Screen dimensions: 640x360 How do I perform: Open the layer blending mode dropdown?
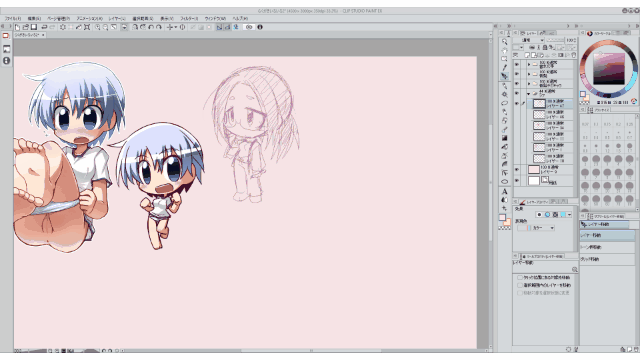(528, 40)
